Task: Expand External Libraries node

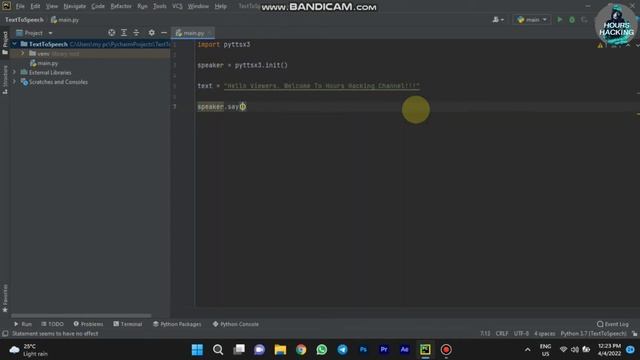Action: [15, 72]
